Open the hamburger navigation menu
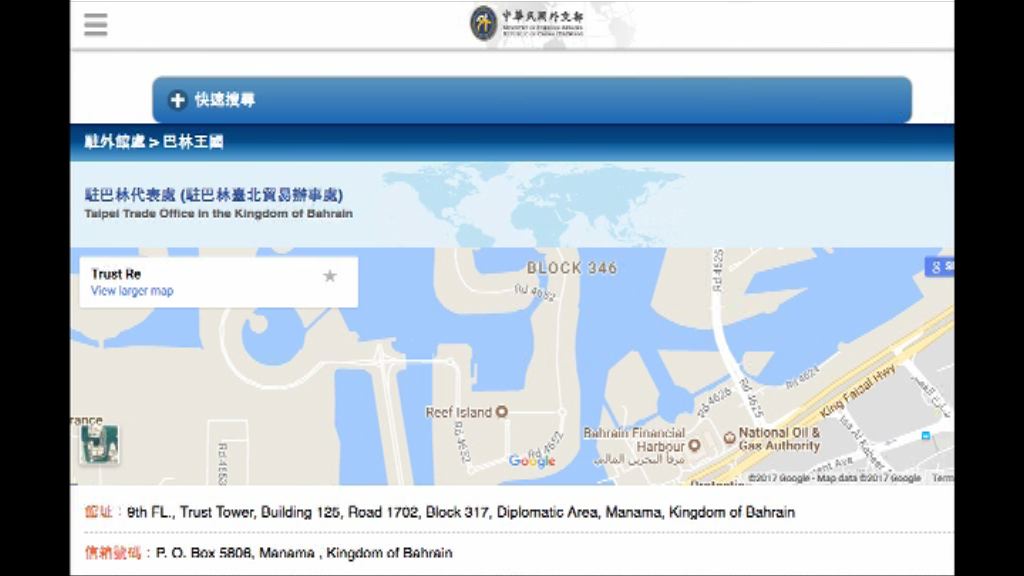This screenshot has width=1024, height=576. point(95,23)
